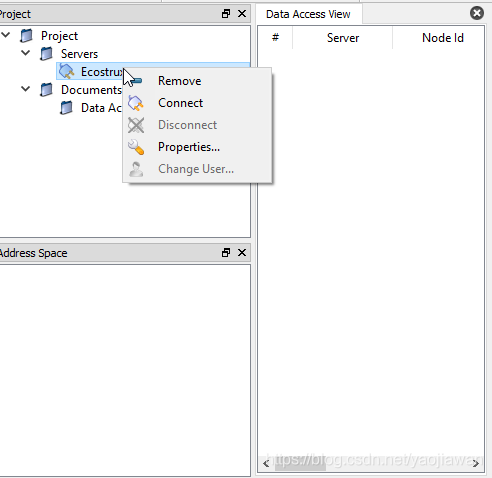
Task: Float the Project panel with undock icon
Action: click(x=226, y=14)
